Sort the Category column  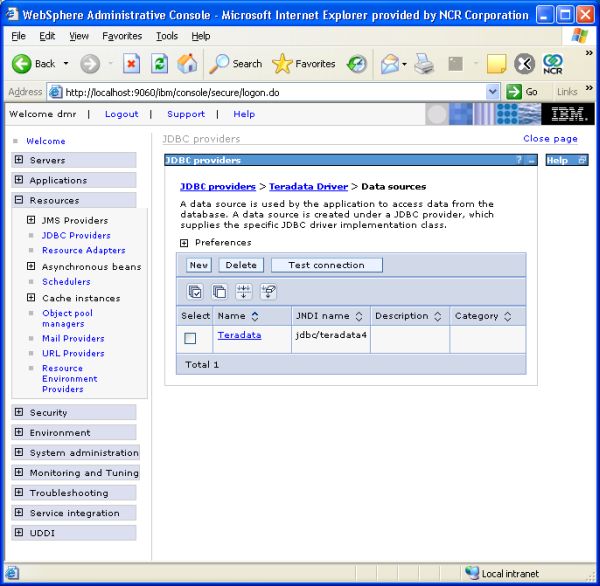coord(508,316)
